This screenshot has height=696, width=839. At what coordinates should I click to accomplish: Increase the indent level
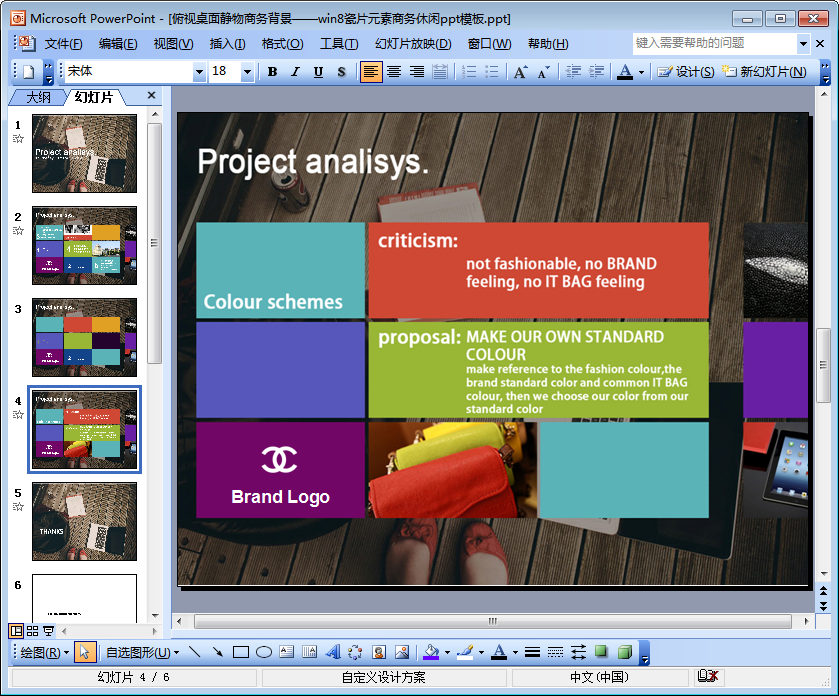(596, 72)
